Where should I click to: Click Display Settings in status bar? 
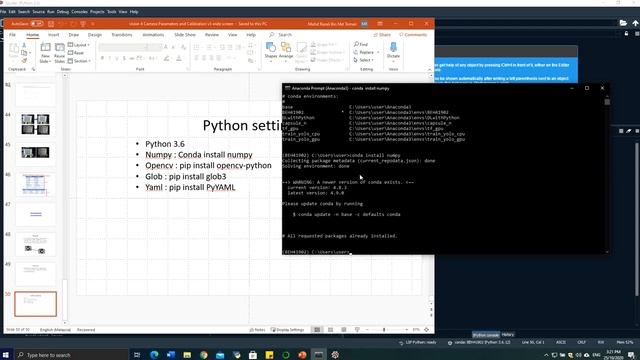click(287, 329)
